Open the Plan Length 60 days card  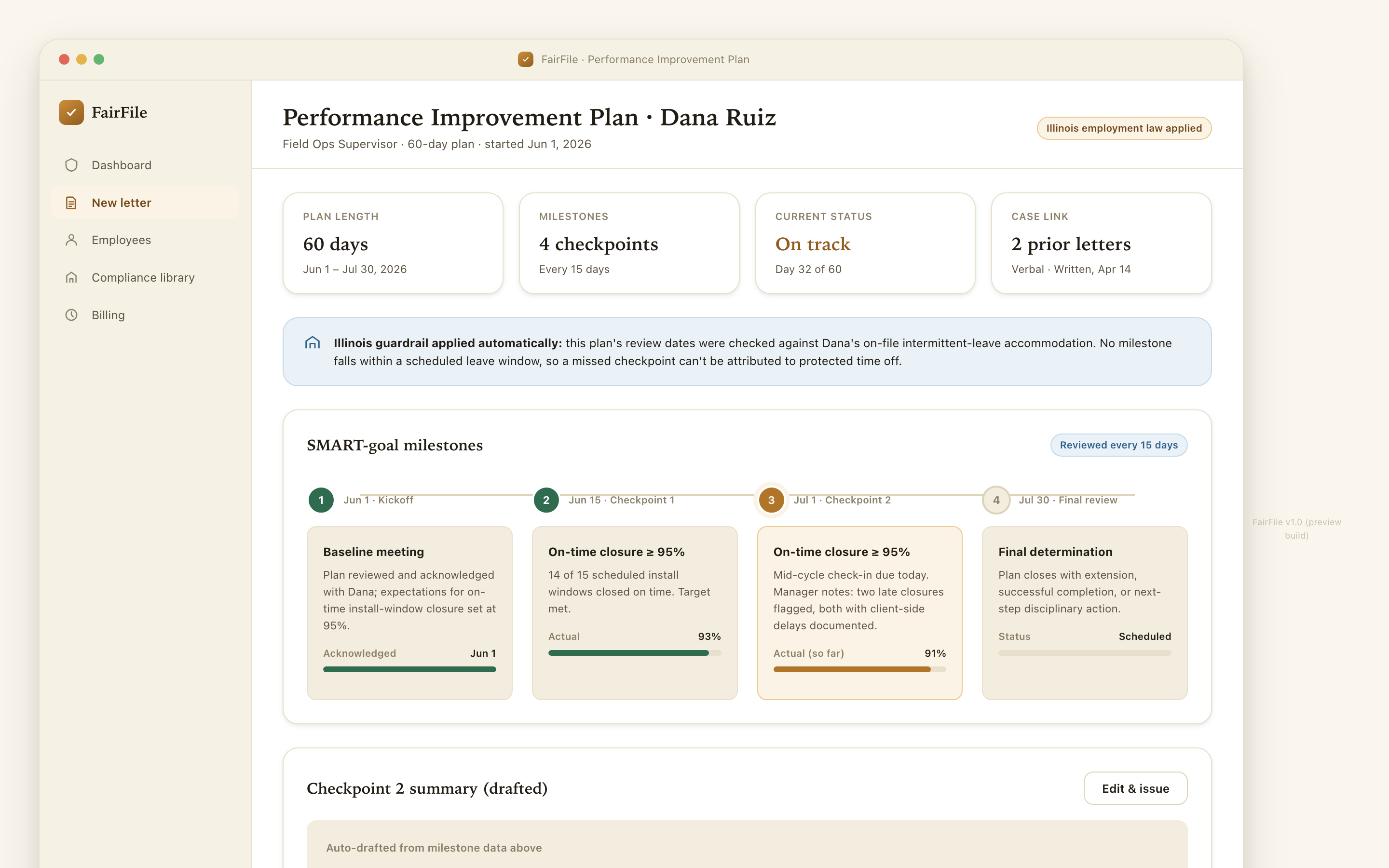pyautogui.click(x=393, y=244)
